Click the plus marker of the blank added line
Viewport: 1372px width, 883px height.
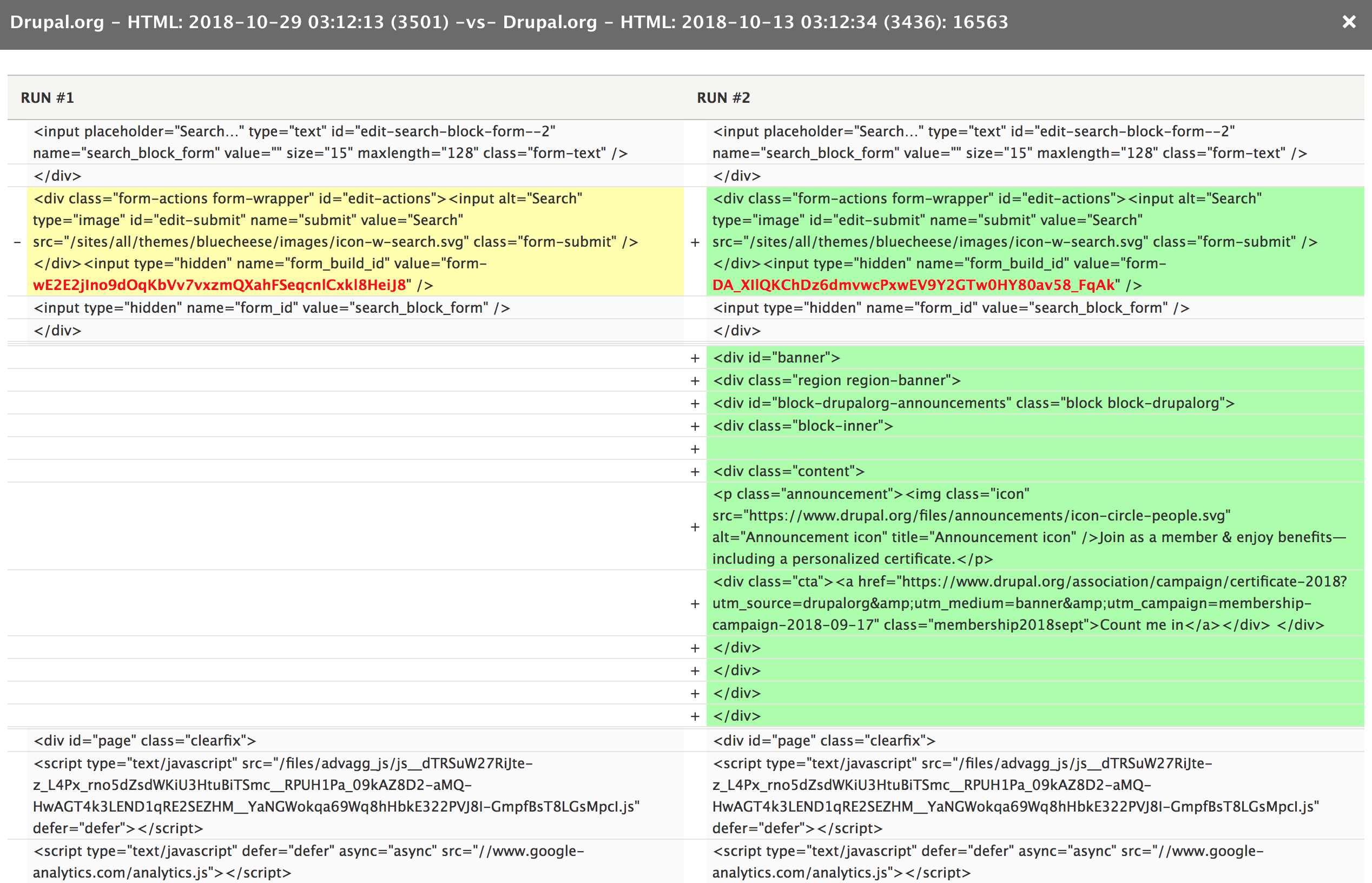[695, 449]
